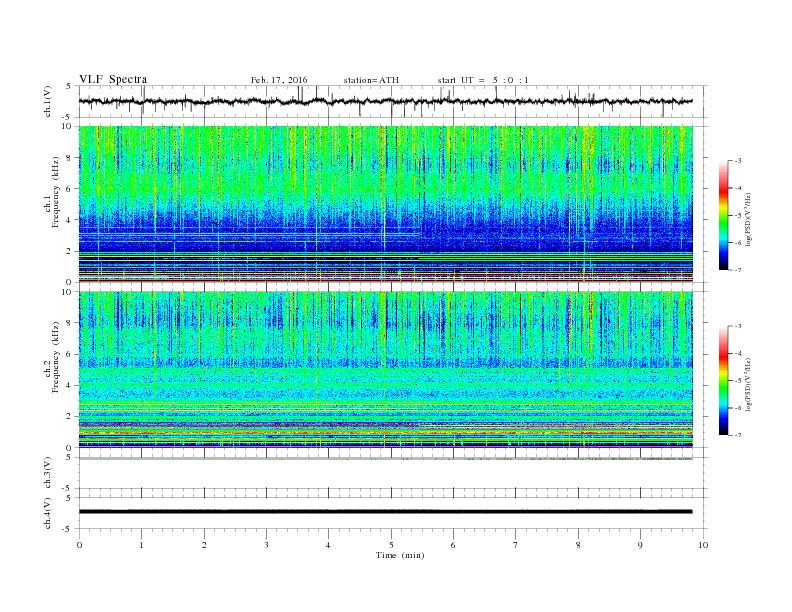Click the "station=ATH" header label
This screenshot has height=612, width=792.
[x=371, y=80]
